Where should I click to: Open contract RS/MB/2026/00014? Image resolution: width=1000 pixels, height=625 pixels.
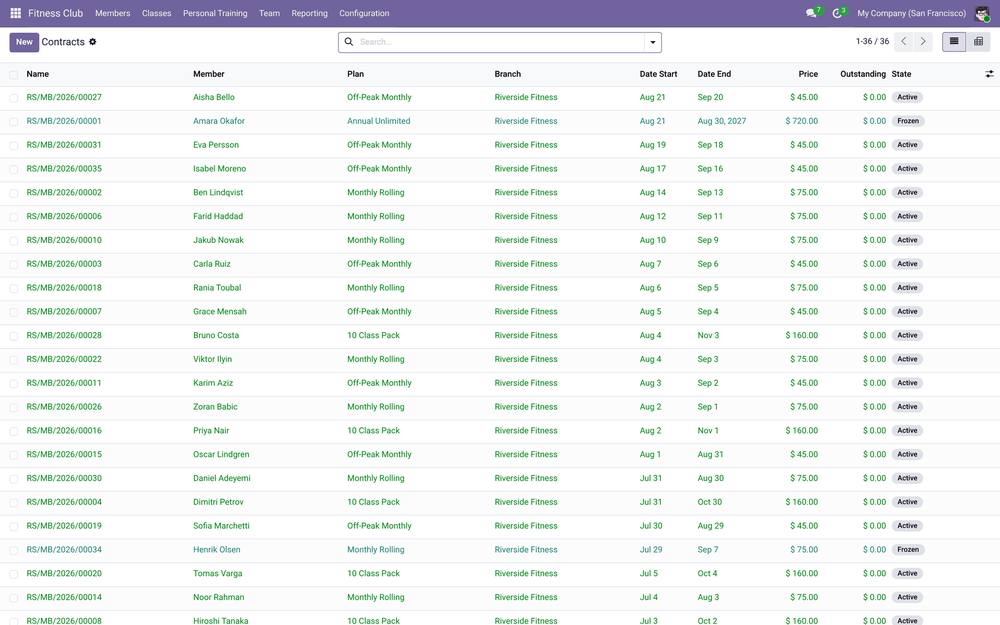64,598
